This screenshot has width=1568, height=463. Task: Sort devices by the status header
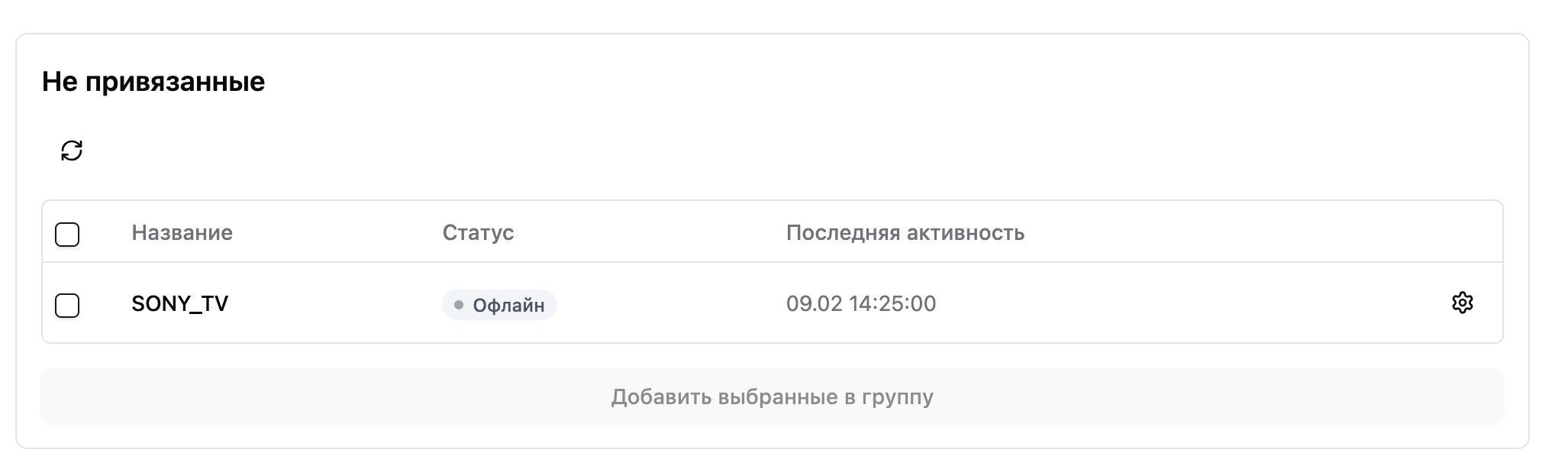click(478, 232)
